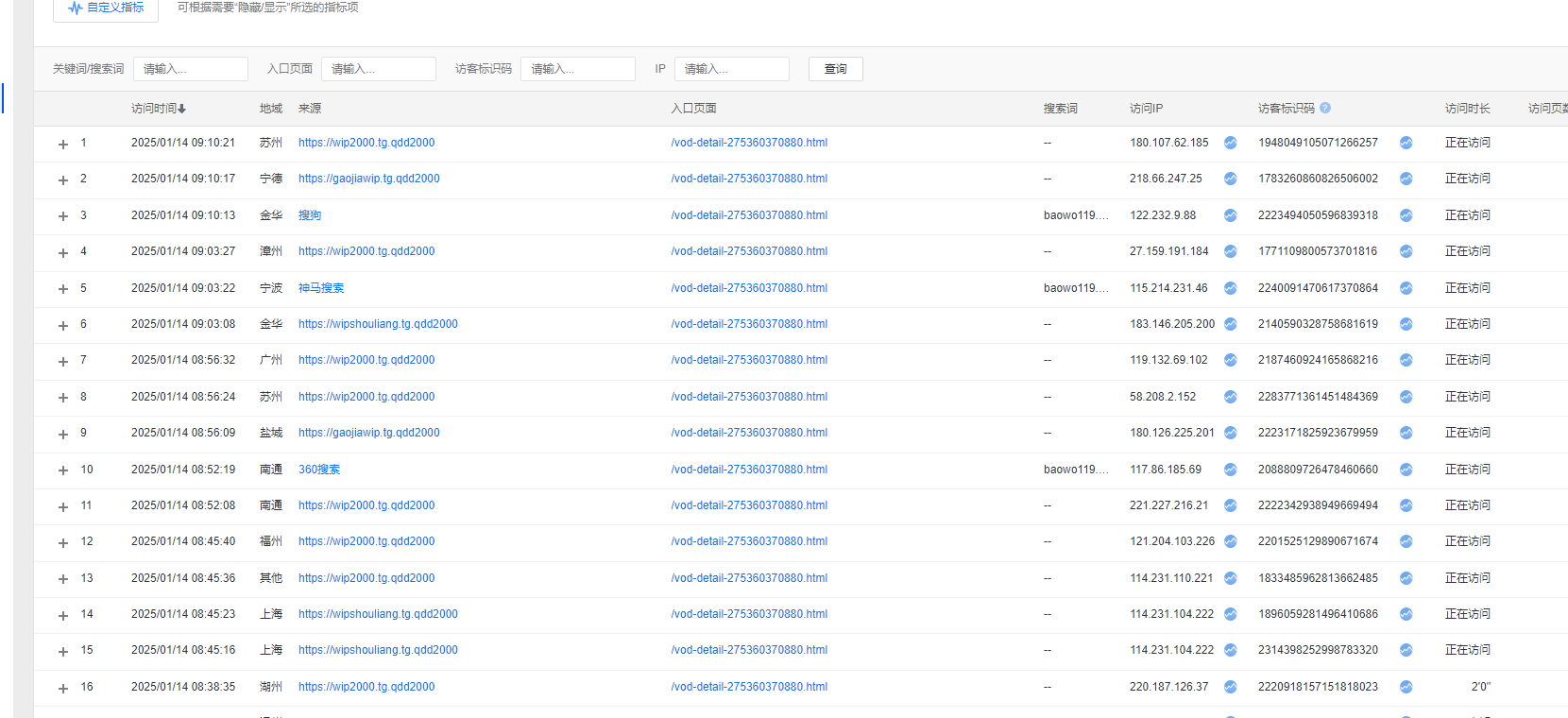Screen dimensions: 1568x718
Task: Expand row 5 details with plus icon
Action: coord(63,289)
